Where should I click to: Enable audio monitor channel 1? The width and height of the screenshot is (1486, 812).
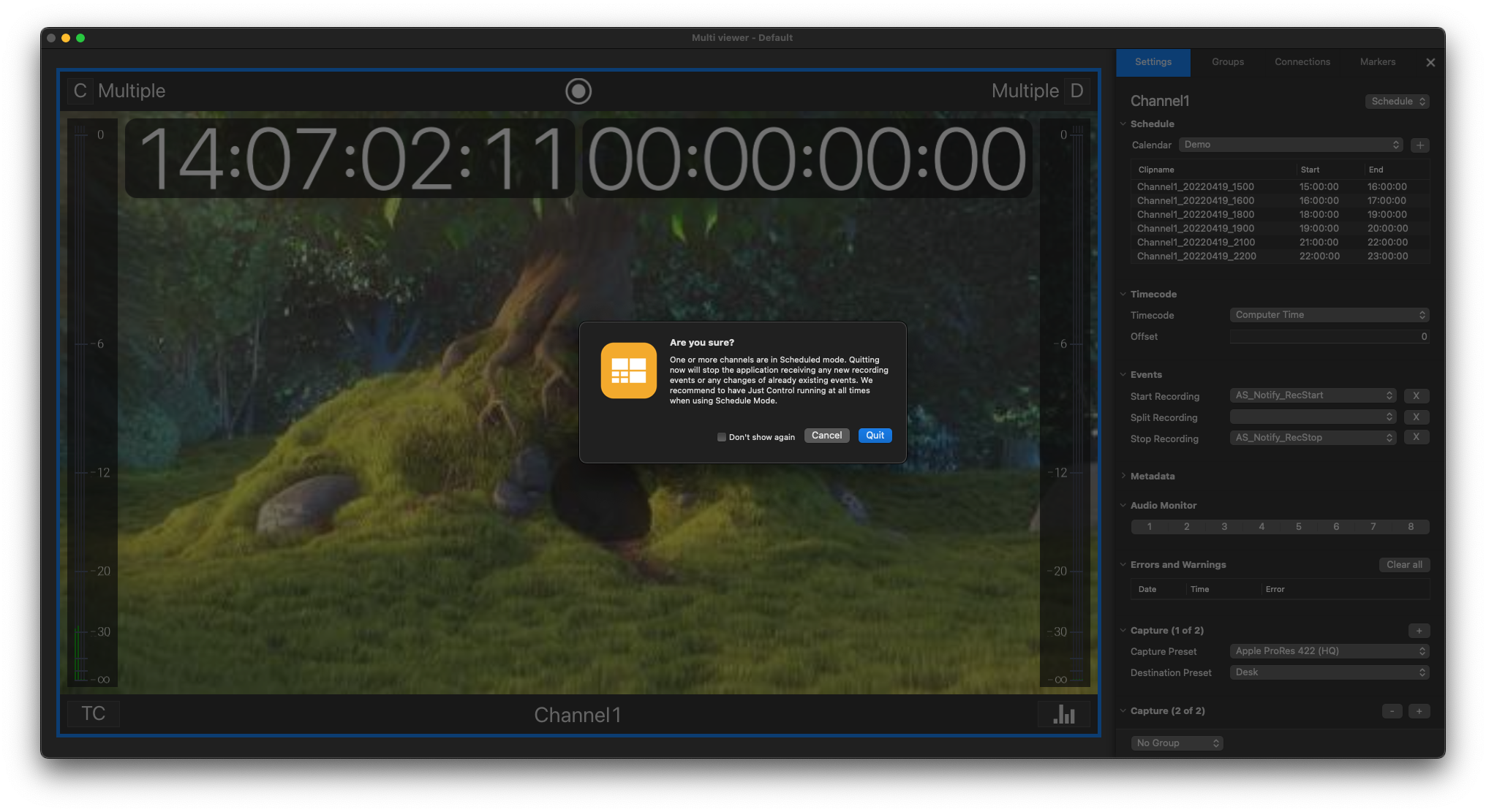pos(1150,526)
